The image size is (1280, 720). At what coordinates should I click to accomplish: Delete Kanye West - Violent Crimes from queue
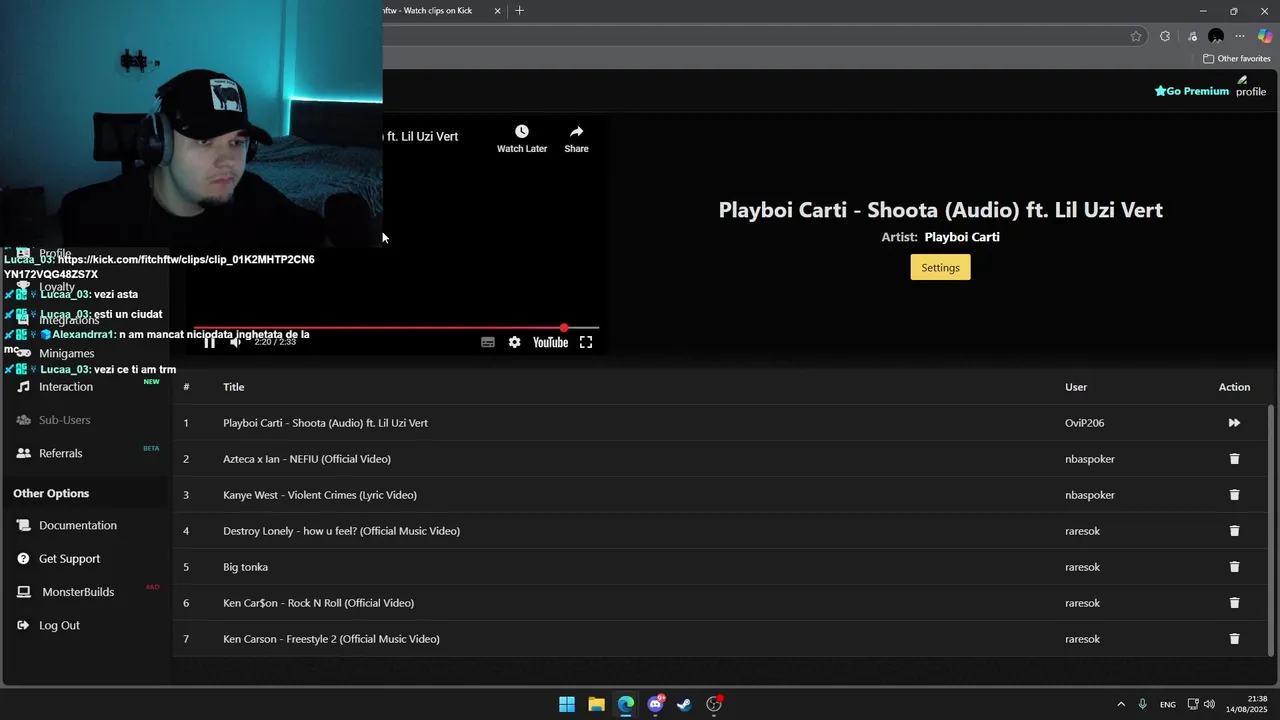[x=1234, y=495]
